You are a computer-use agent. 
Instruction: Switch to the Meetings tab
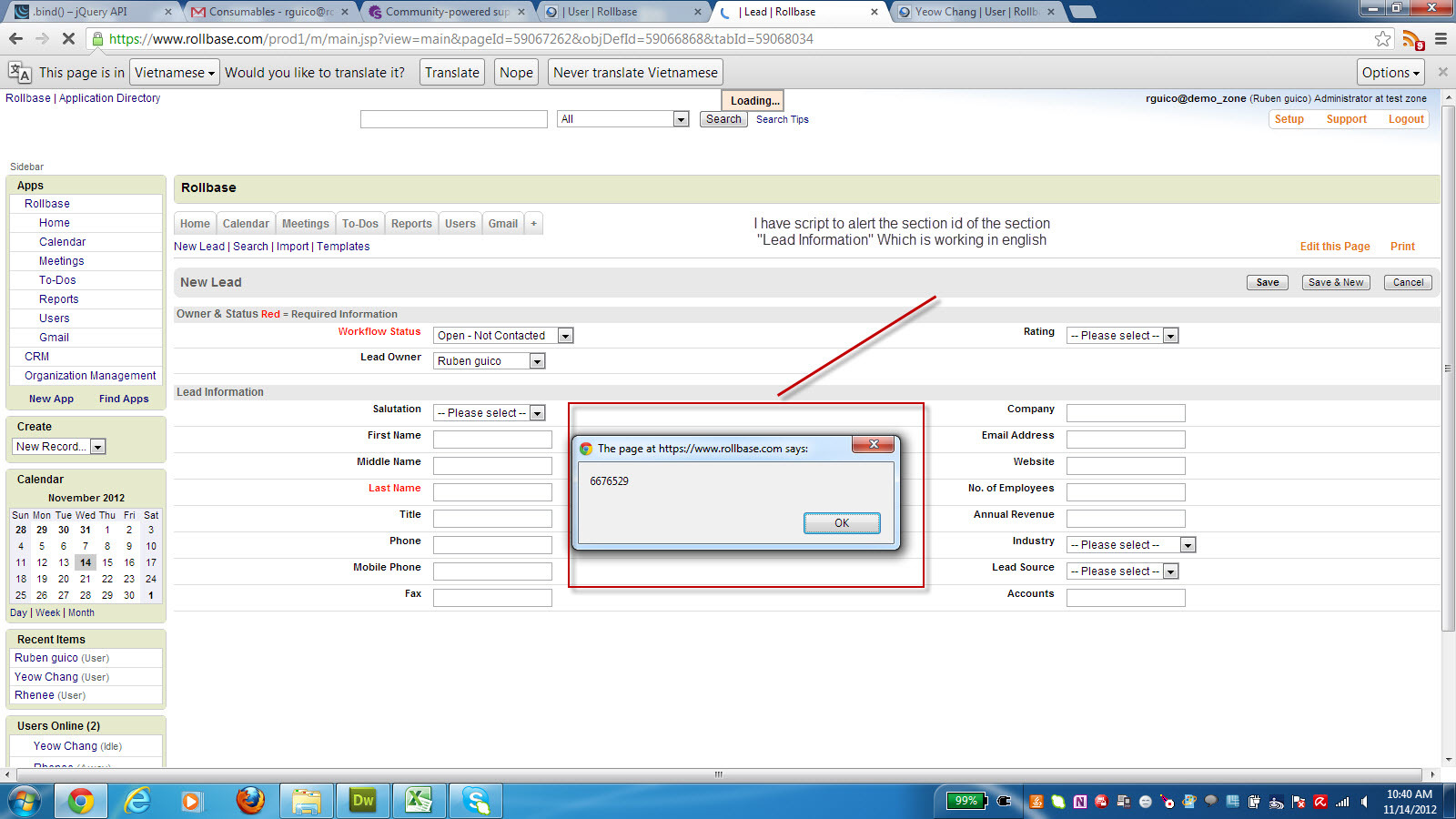[305, 224]
